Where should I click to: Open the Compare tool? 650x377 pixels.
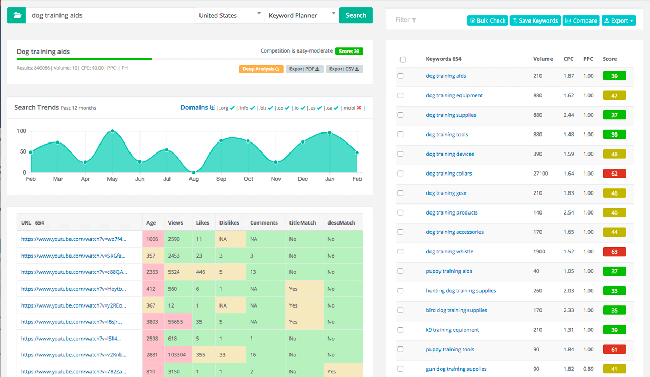pyautogui.click(x=581, y=20)
